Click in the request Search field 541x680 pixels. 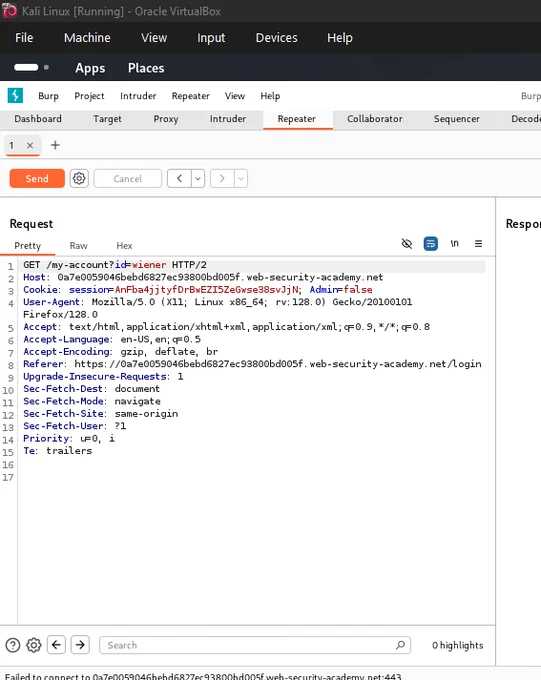(x=255, y=645)
